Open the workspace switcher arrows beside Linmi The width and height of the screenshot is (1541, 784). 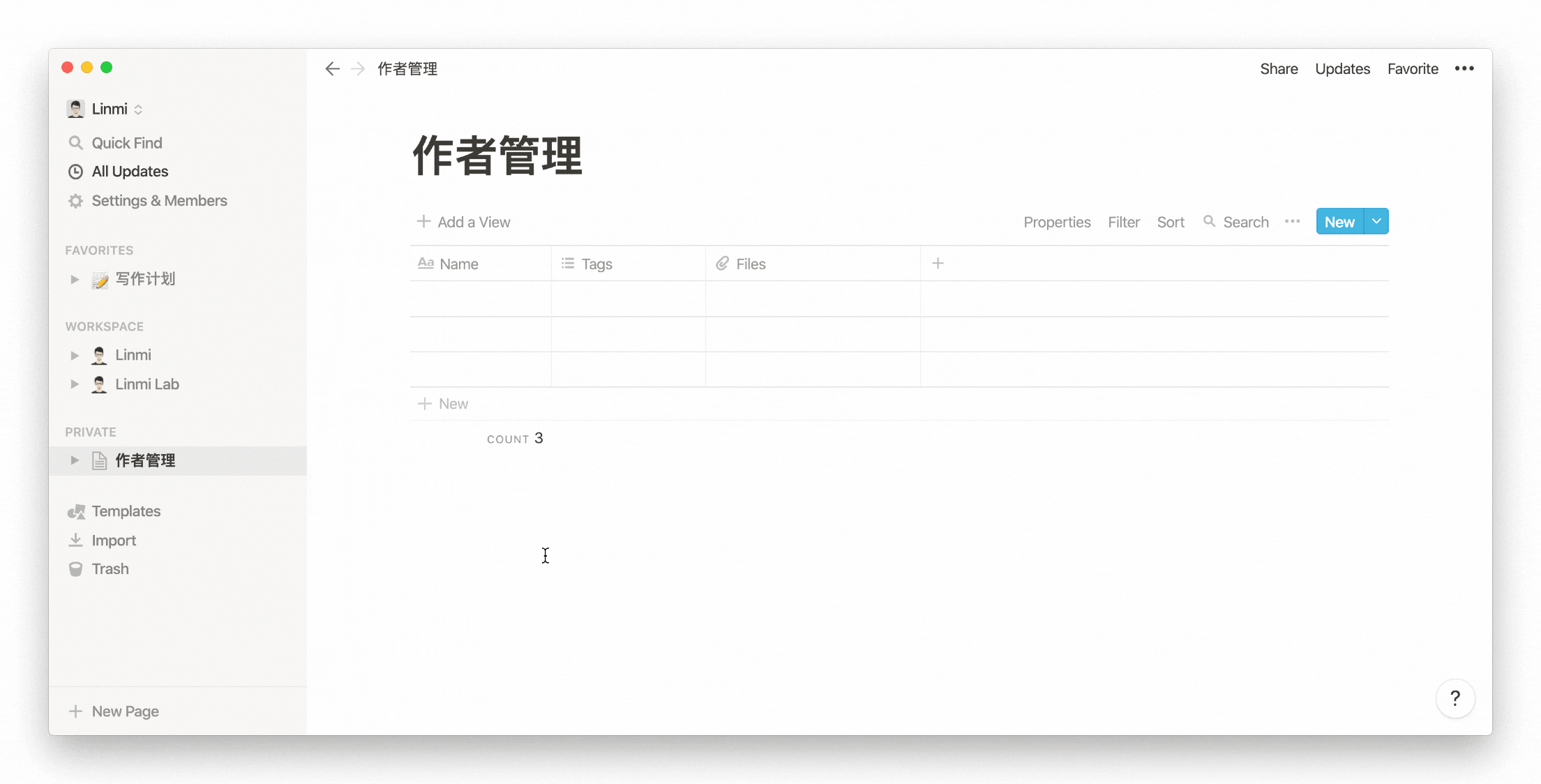point(138,110)
